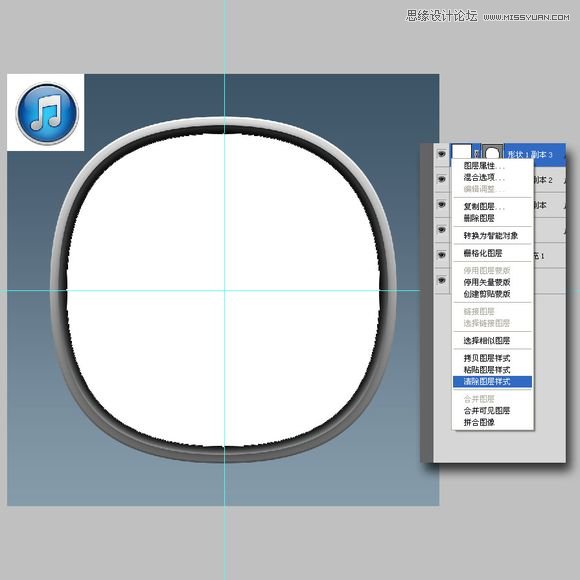Toggle visibility of the 副本 2 layer

coord(442,179)
